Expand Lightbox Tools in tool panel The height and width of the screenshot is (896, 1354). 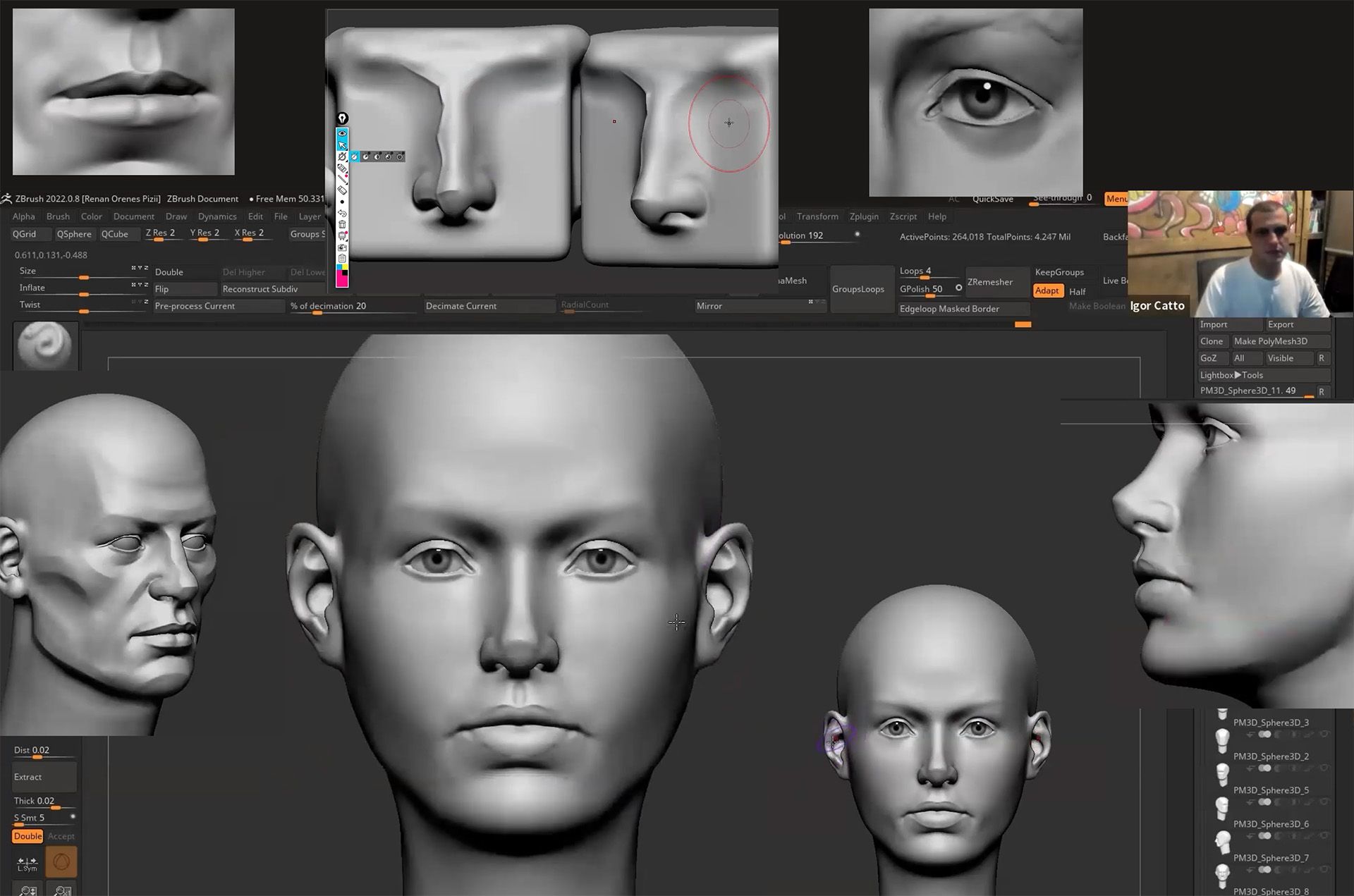pos(1231,375)
